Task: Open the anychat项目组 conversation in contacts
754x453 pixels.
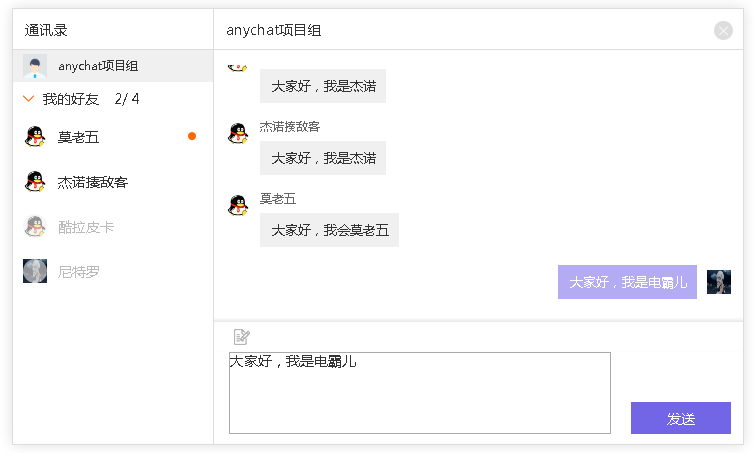Action: pos(113,66)
